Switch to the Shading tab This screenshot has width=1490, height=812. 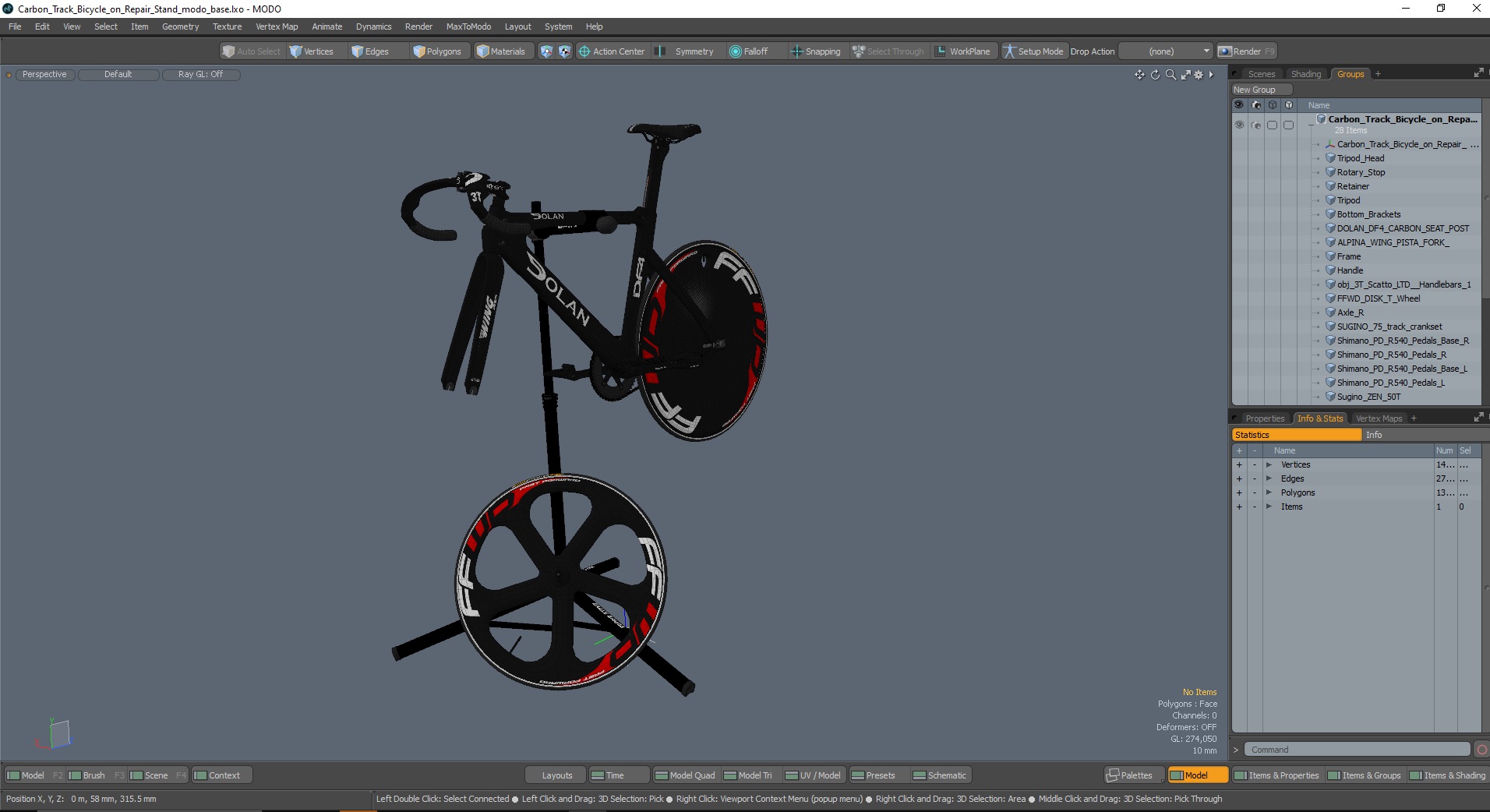[x=1306, y=74]
